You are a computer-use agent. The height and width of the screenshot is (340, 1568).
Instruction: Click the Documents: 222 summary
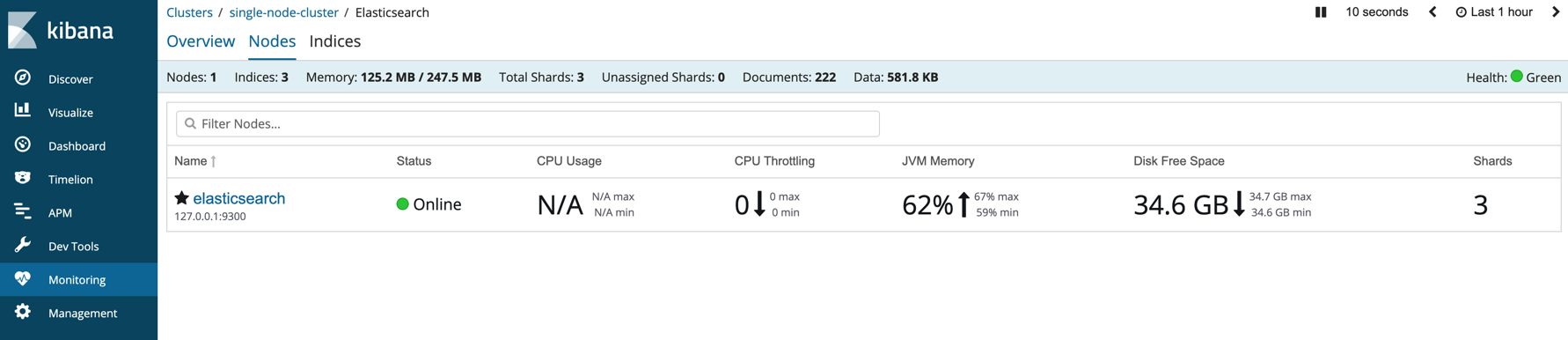(x=789, y=78)
